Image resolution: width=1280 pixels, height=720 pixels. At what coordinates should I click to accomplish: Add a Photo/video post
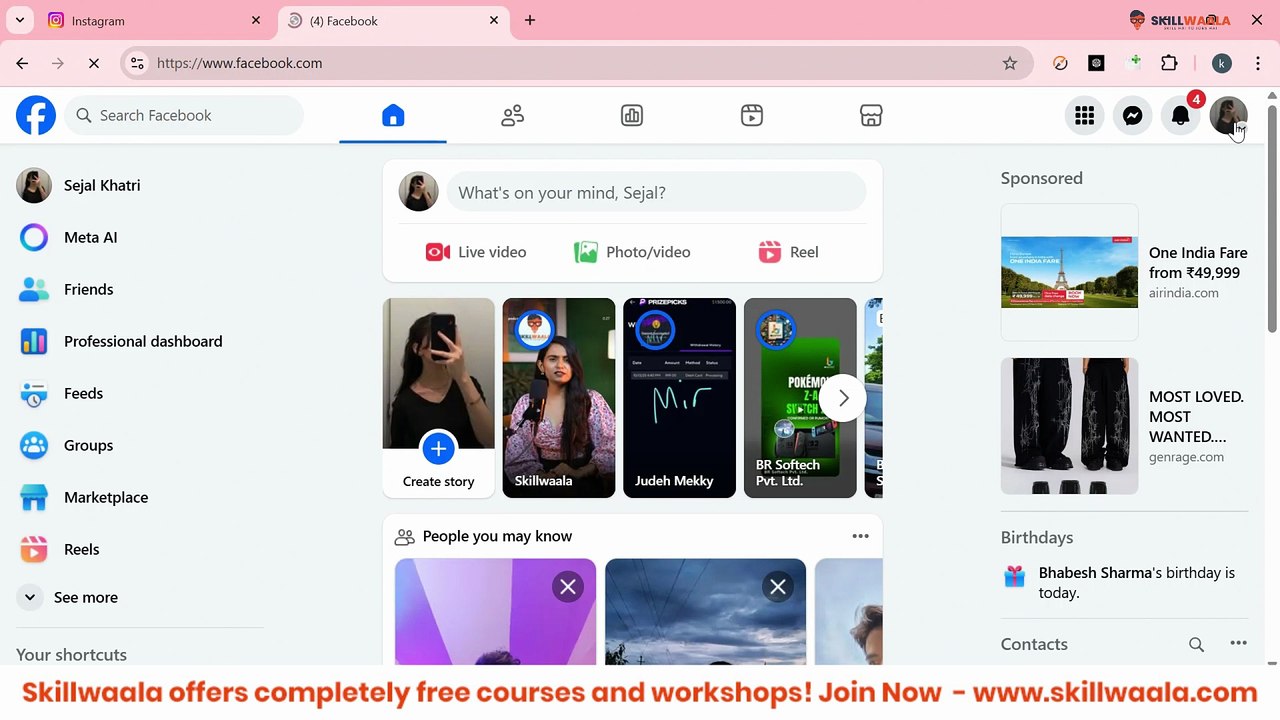(x=632, y=252)
